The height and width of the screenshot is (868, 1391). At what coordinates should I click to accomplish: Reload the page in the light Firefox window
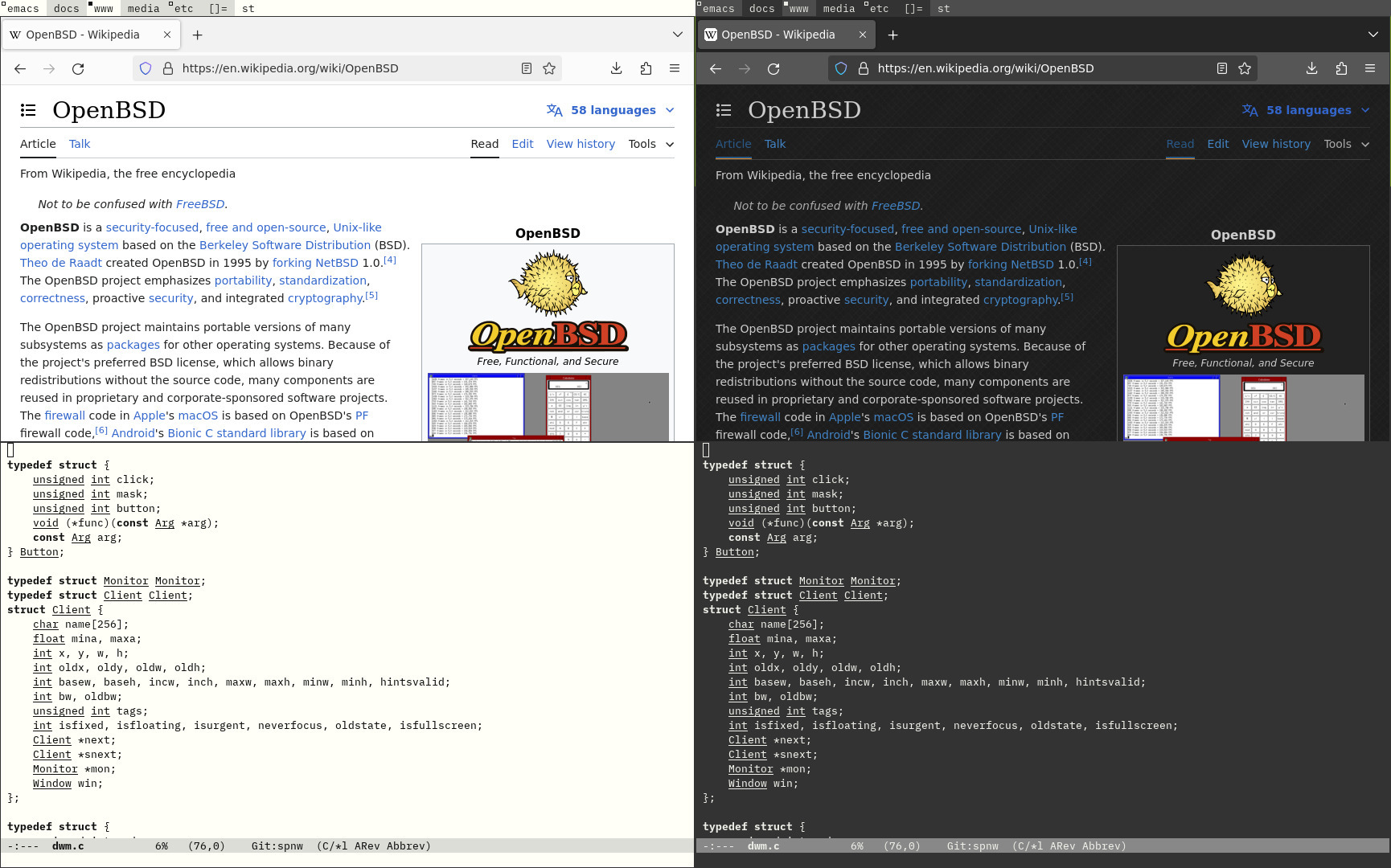[x=78, y=68]
